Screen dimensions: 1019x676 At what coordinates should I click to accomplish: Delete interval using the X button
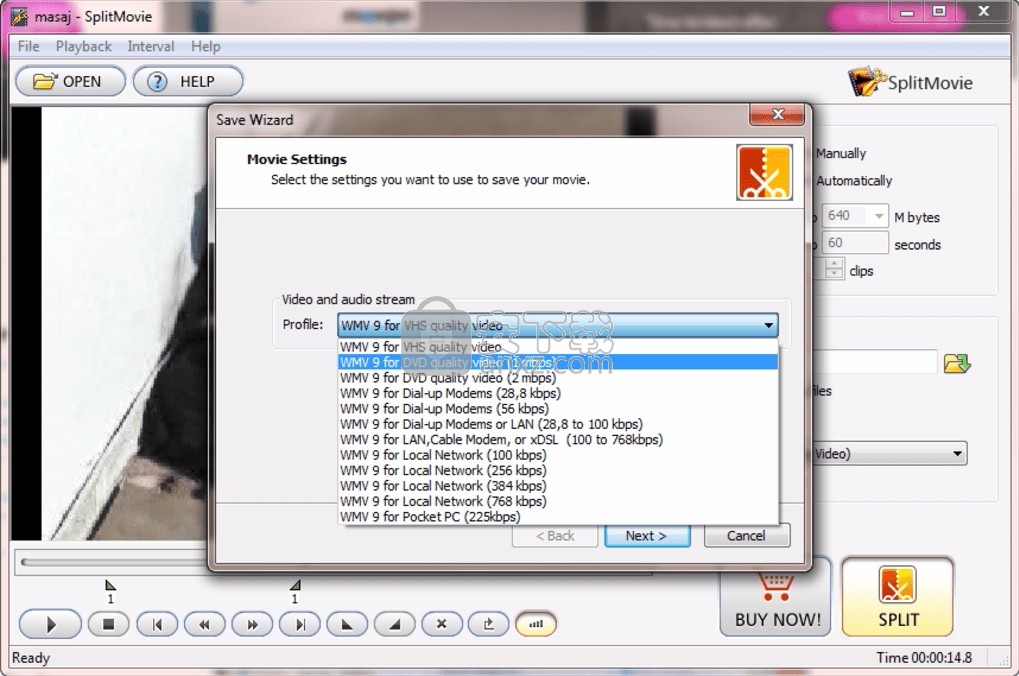(x=442, y=625)
